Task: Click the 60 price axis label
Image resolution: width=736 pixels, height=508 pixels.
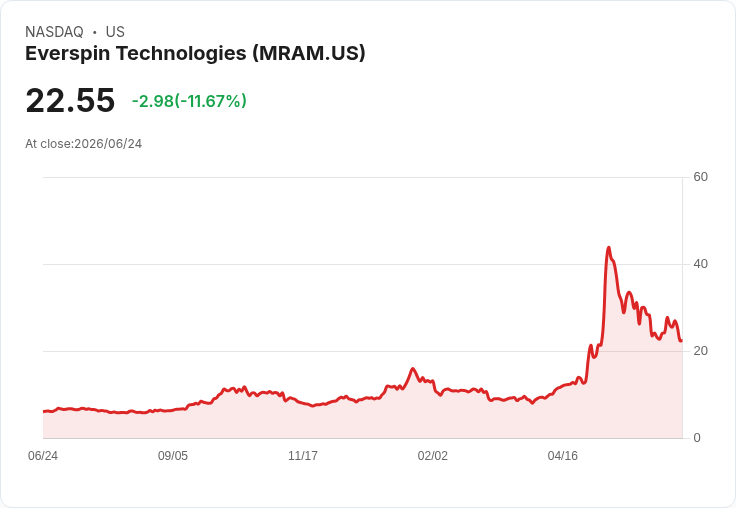Action: coord(700,177)
